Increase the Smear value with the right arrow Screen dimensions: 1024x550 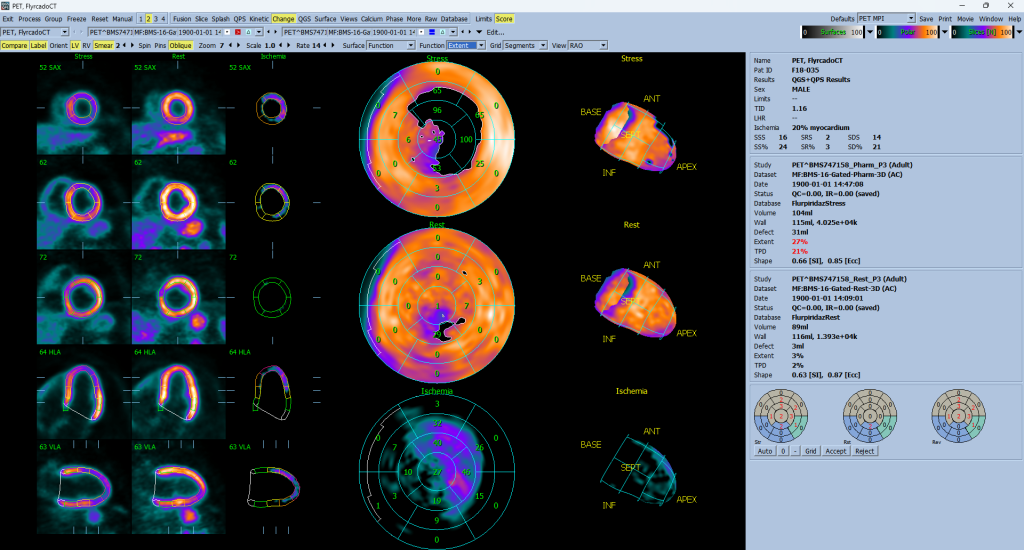tap(132, 46)
